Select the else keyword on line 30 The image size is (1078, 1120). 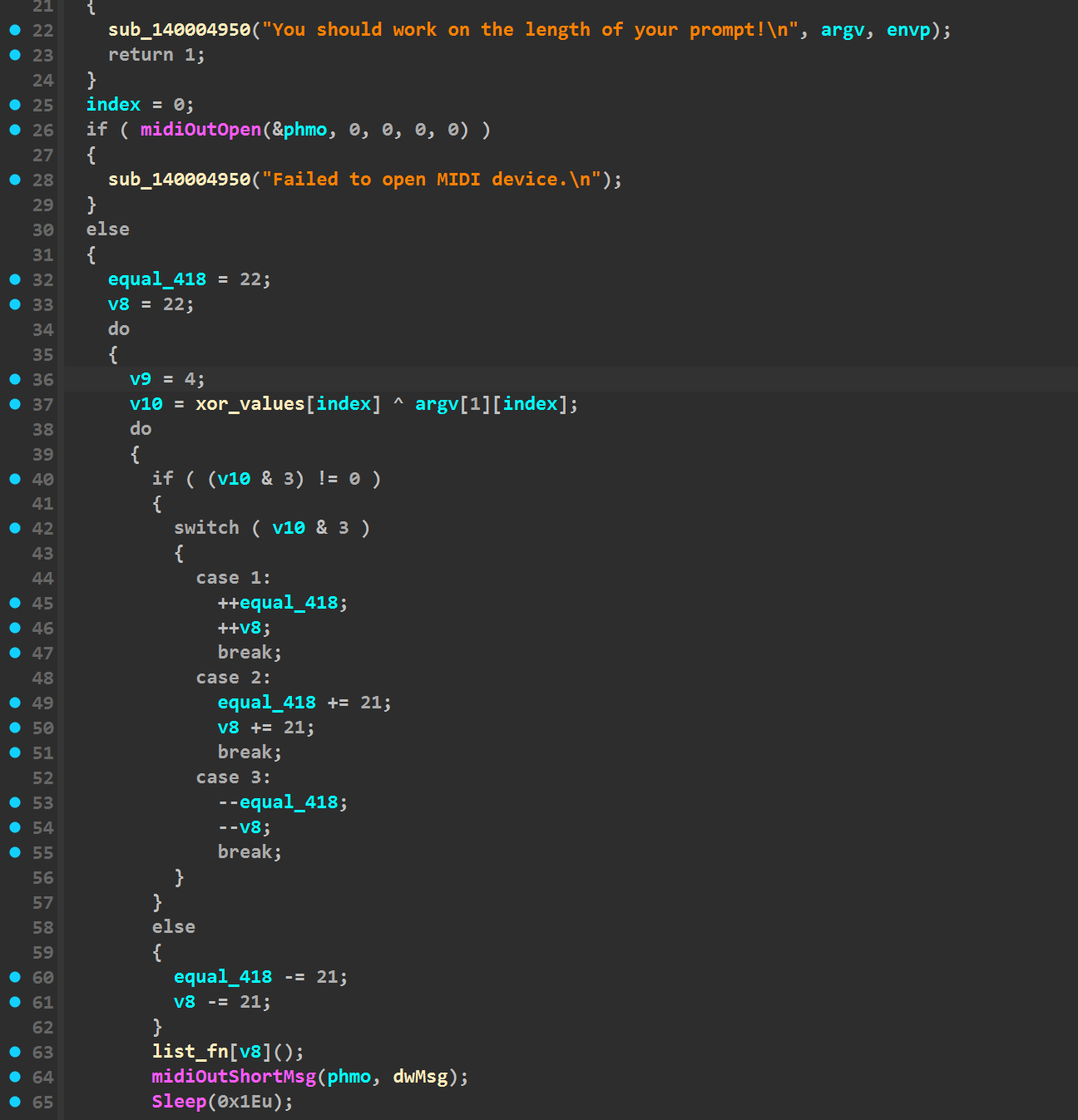click(108, 229)
